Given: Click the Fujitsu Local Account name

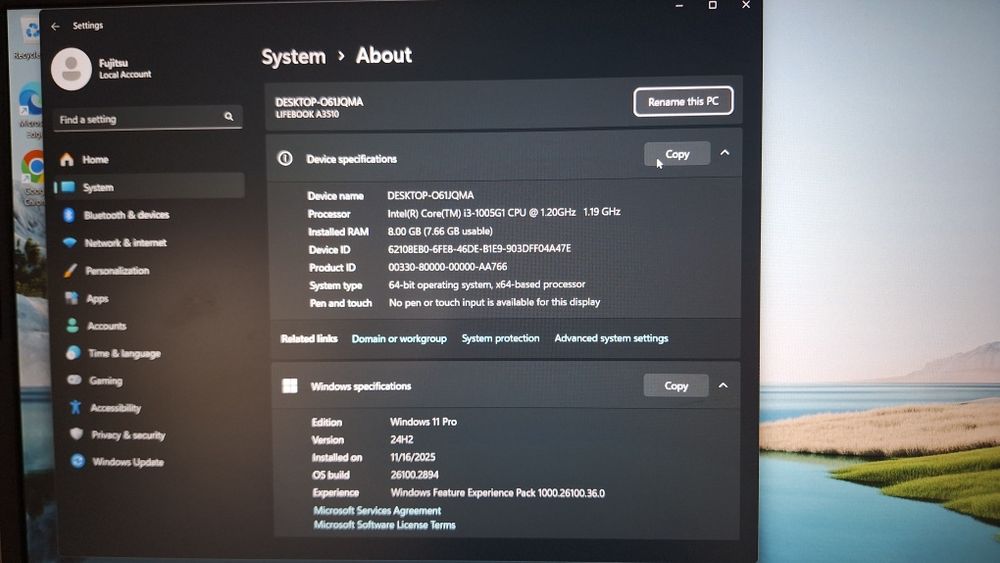Looking at the screenshot, I should pos(125,68).
